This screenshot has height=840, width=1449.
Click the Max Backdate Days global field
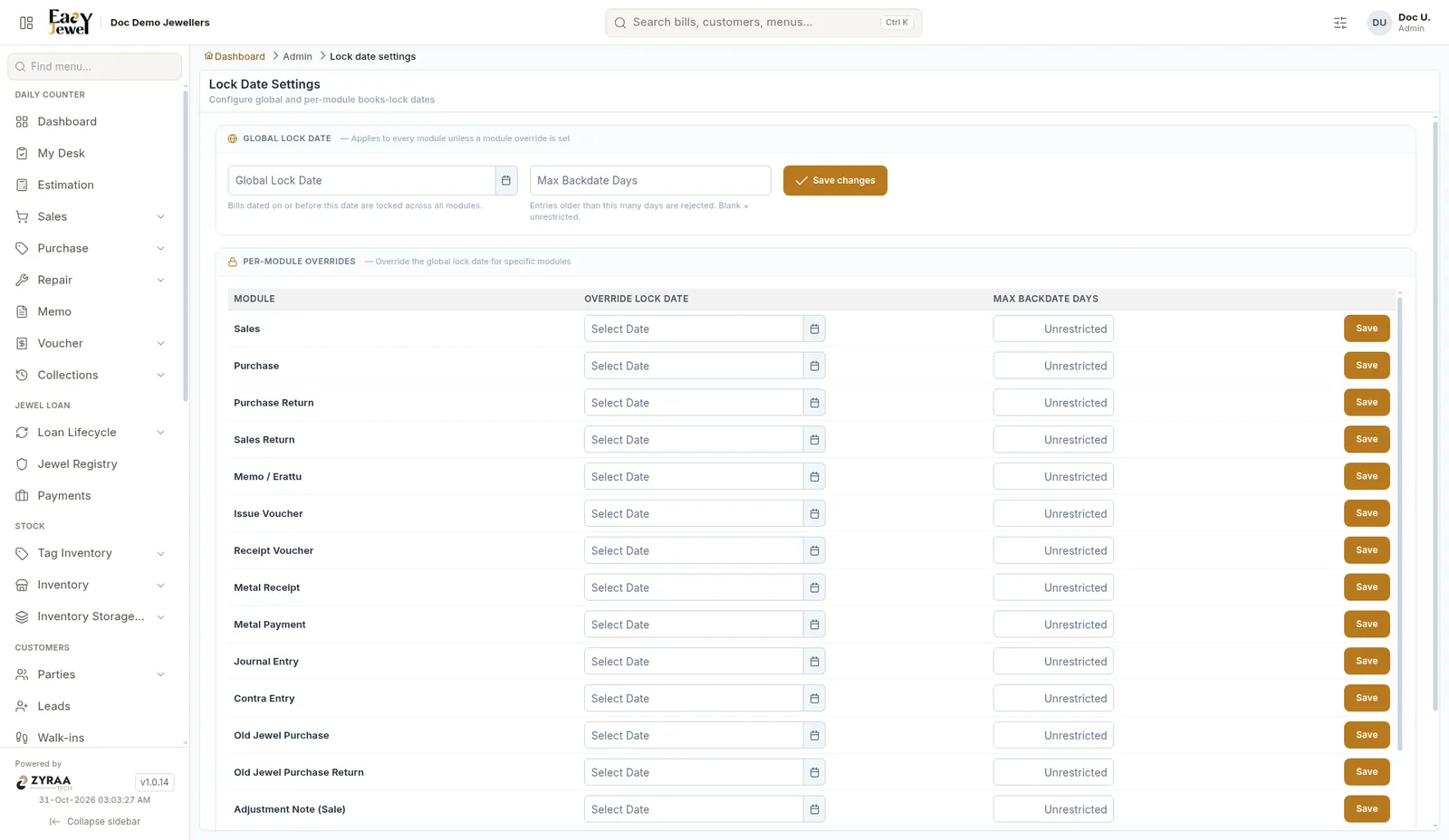tap(650, 180)
